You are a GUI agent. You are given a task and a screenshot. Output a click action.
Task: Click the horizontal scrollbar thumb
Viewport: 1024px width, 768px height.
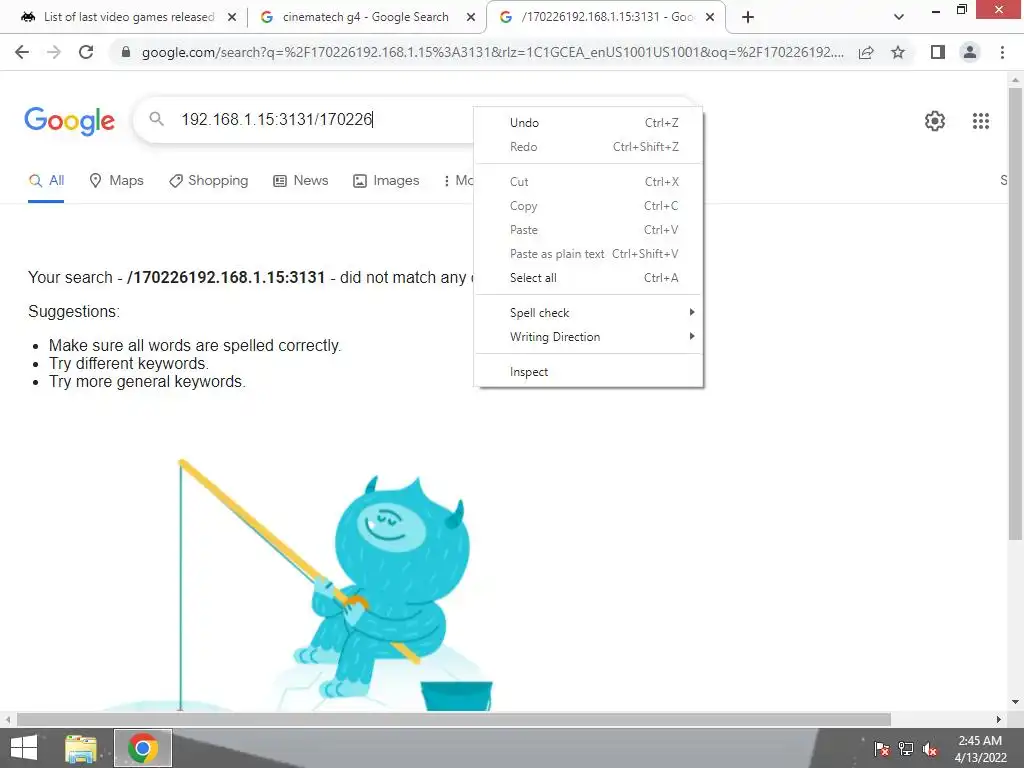(454, 719)
